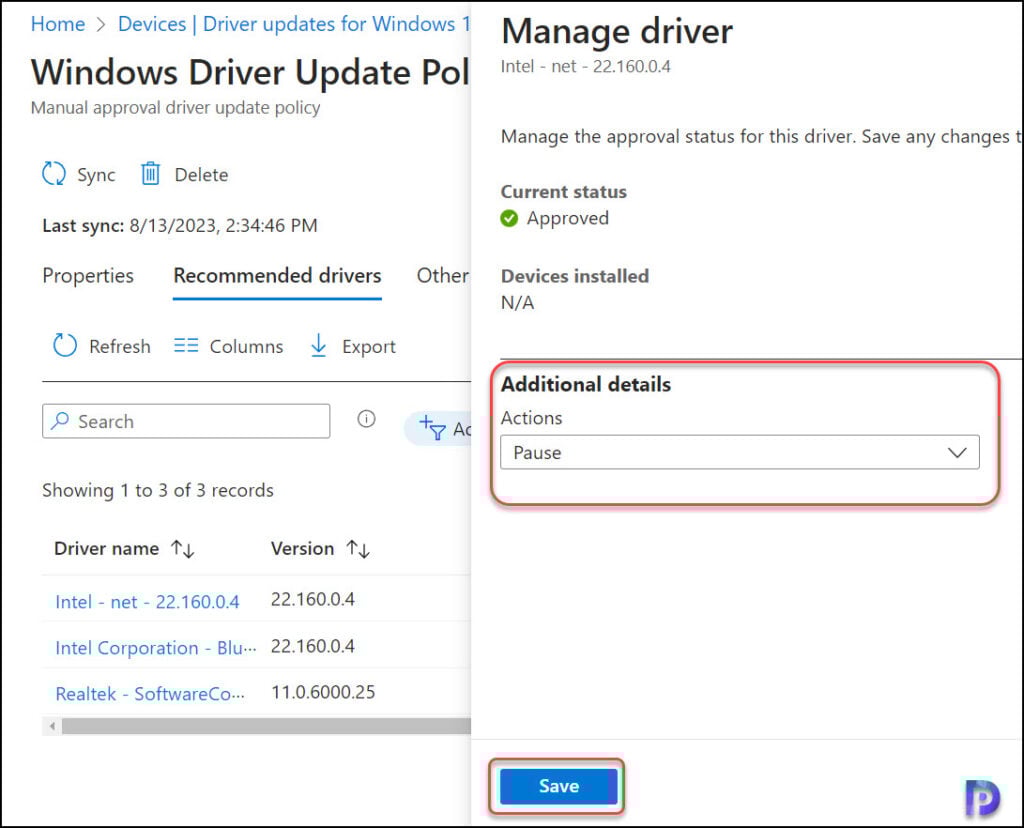
Task: Click the Delete trash can icon
Action: 150,174
